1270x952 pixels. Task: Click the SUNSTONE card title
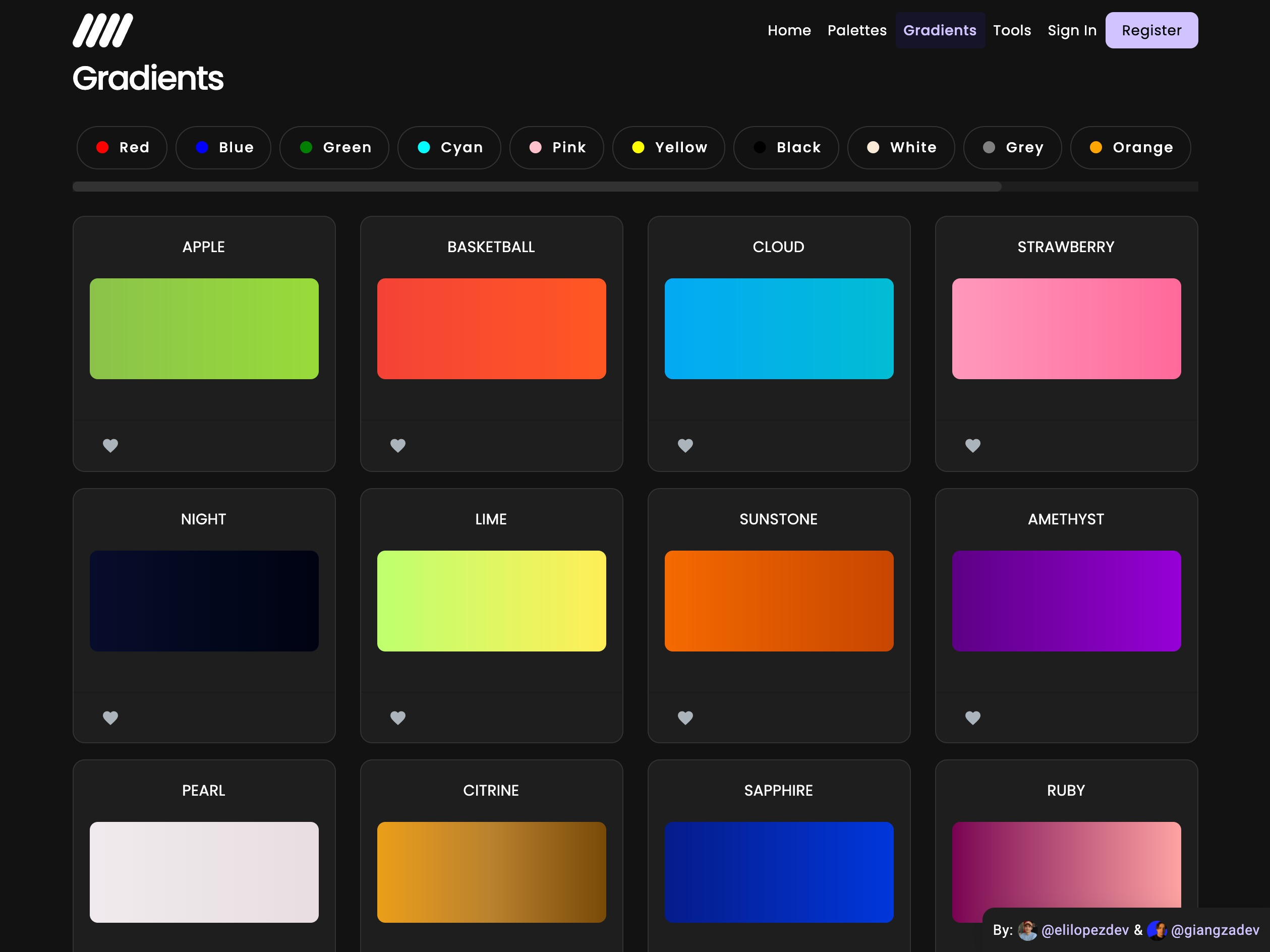tap(779, 519)
